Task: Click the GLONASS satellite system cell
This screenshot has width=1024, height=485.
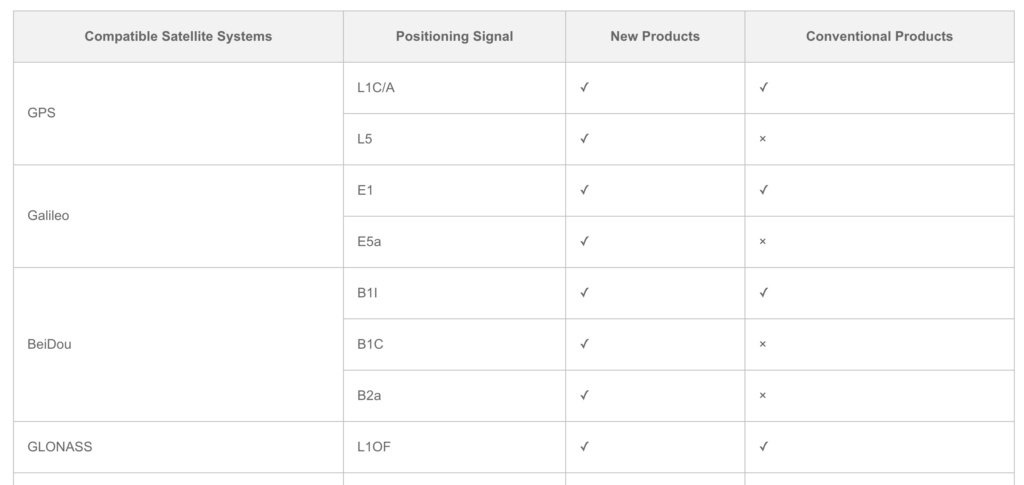Action: point(178,447)
